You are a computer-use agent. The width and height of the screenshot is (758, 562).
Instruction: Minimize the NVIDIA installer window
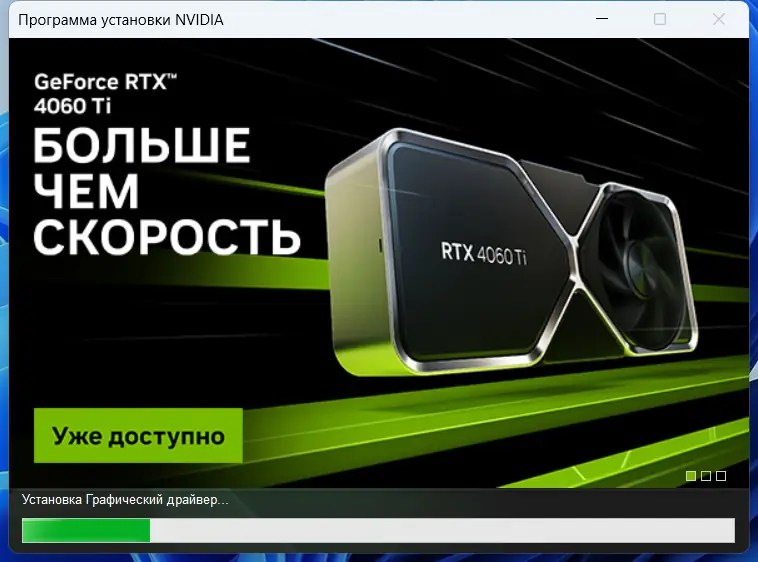[602, 19]
